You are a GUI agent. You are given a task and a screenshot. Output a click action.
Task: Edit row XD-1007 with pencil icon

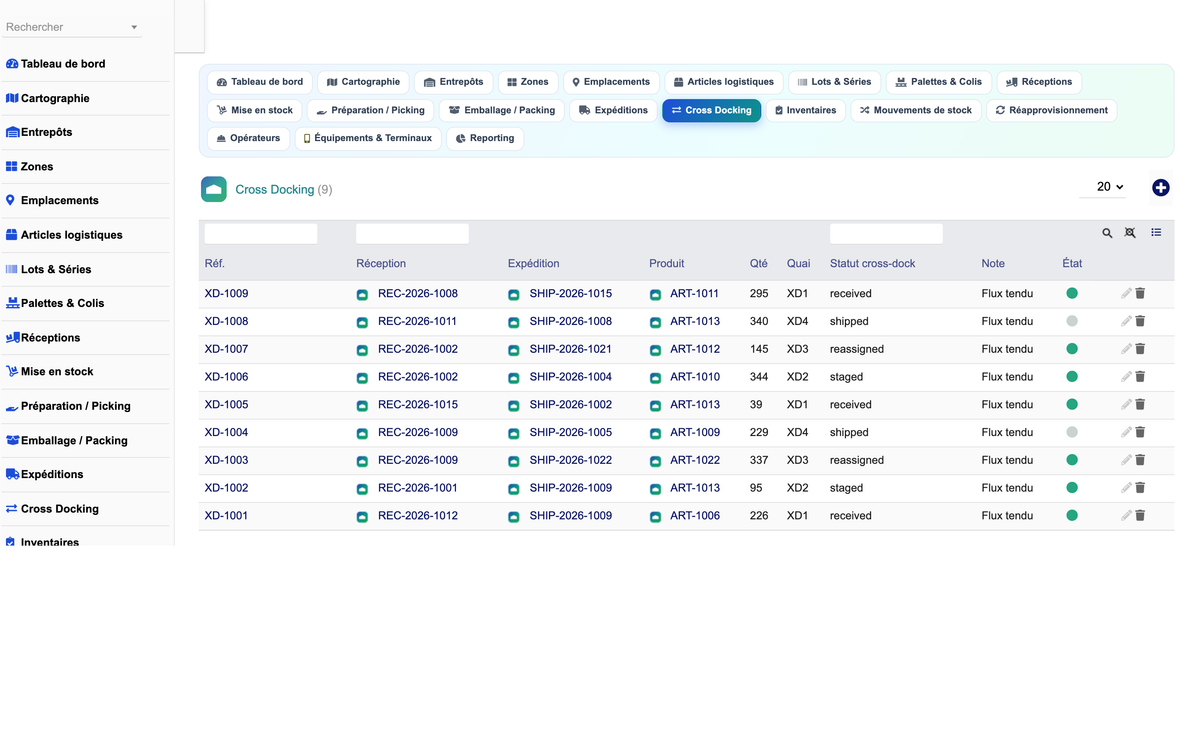pos(1126,349)
